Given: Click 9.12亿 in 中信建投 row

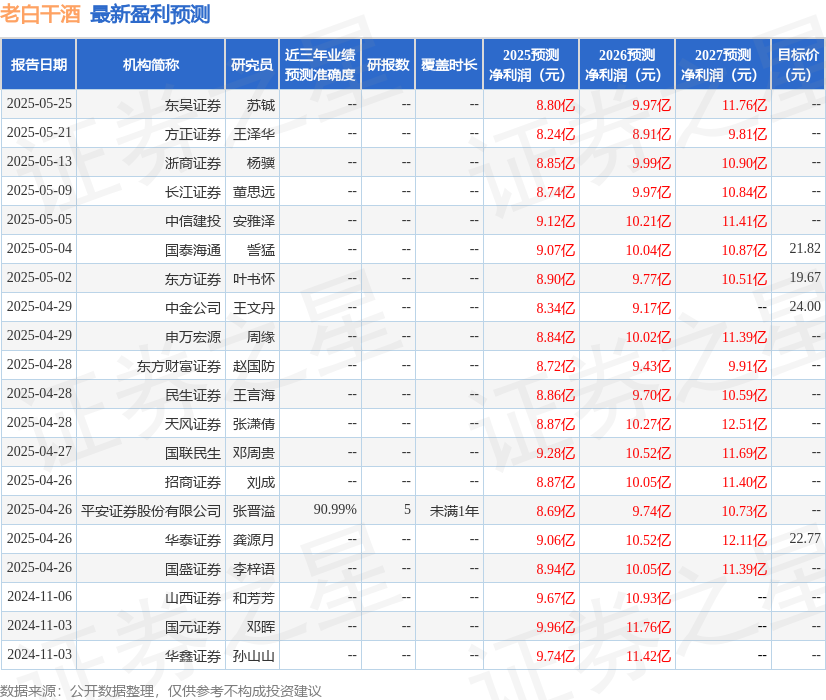Looking at the screenshot, I should [555, 221].
